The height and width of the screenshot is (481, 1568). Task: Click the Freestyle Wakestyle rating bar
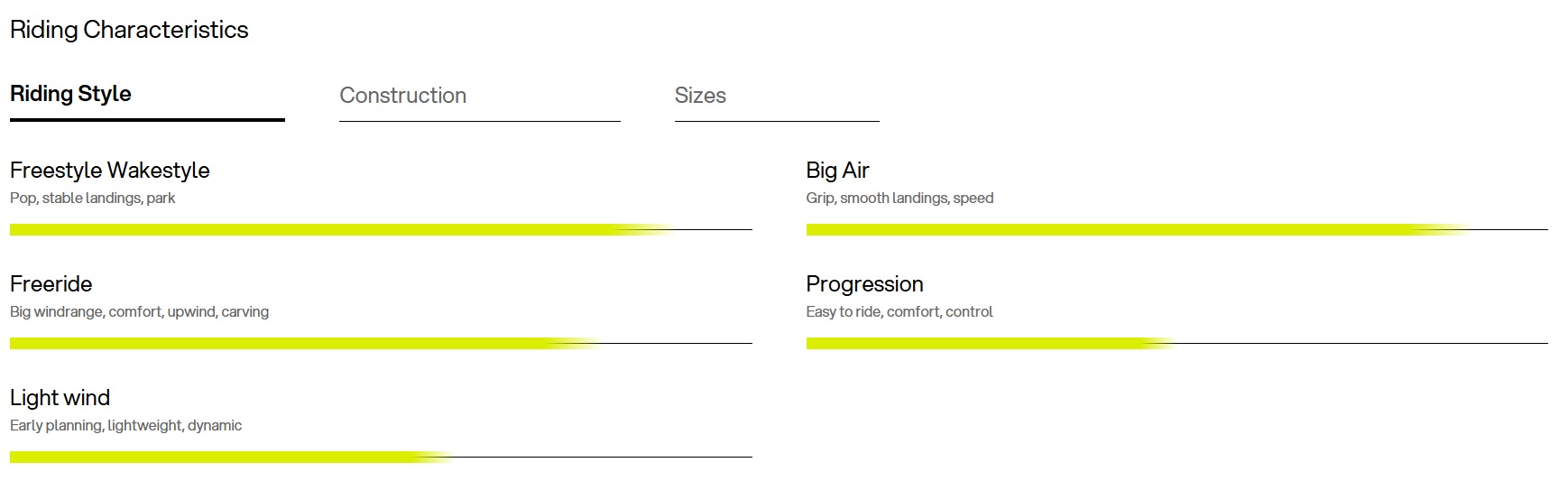(381, 230)
